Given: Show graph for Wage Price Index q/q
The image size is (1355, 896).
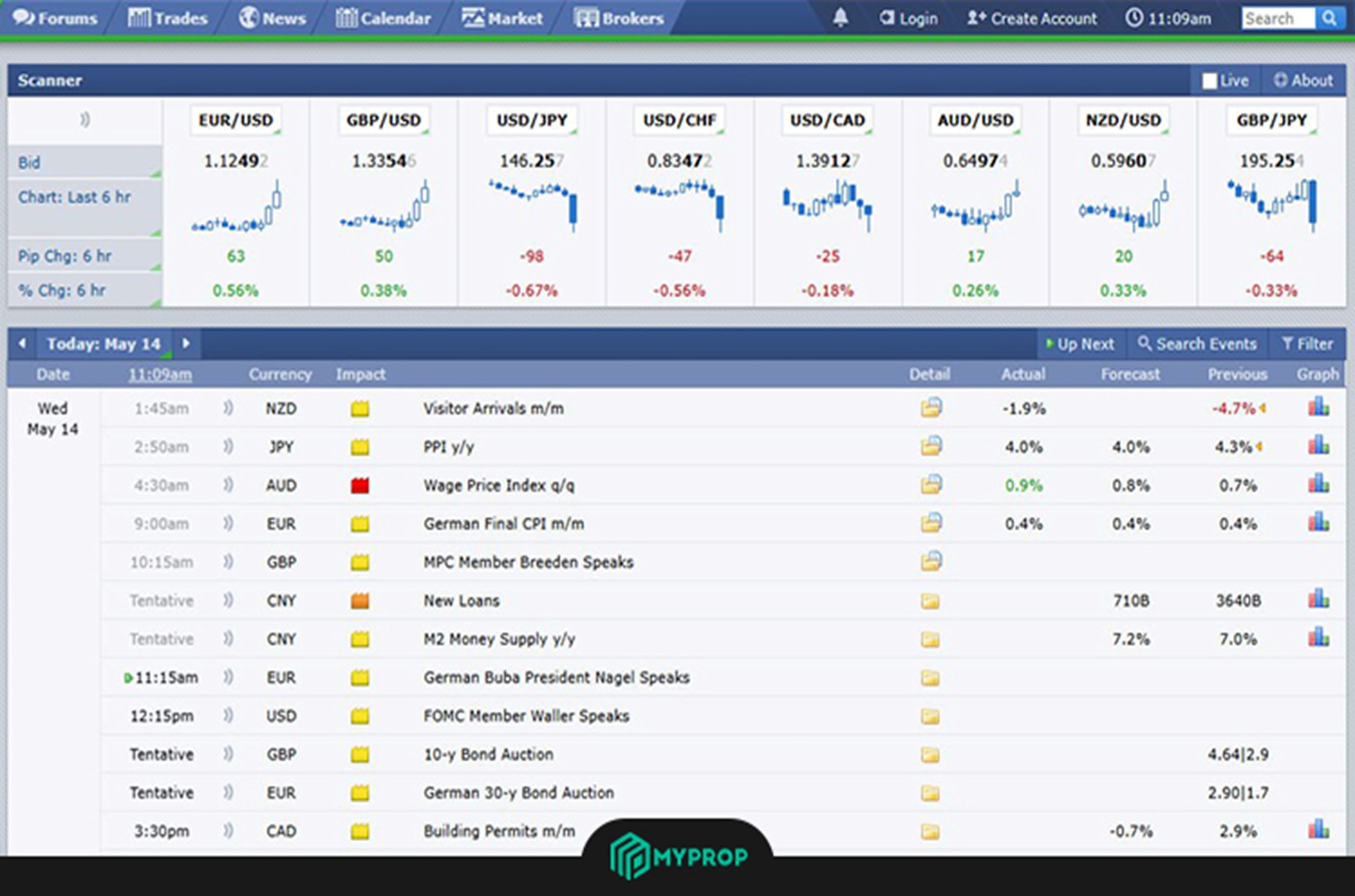Looking at the screenshot, I should (1318, 483).
